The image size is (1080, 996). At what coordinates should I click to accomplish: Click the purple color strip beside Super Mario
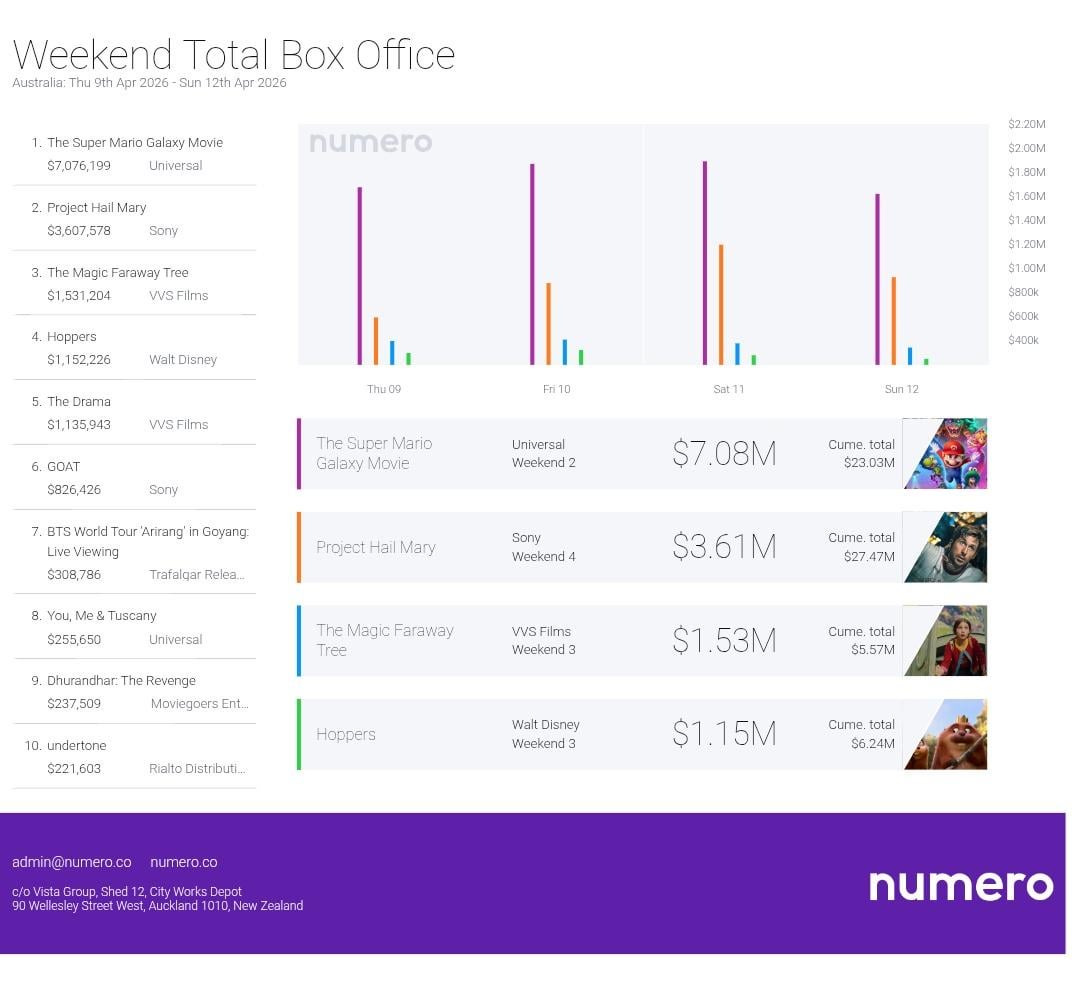coord(299,454)
